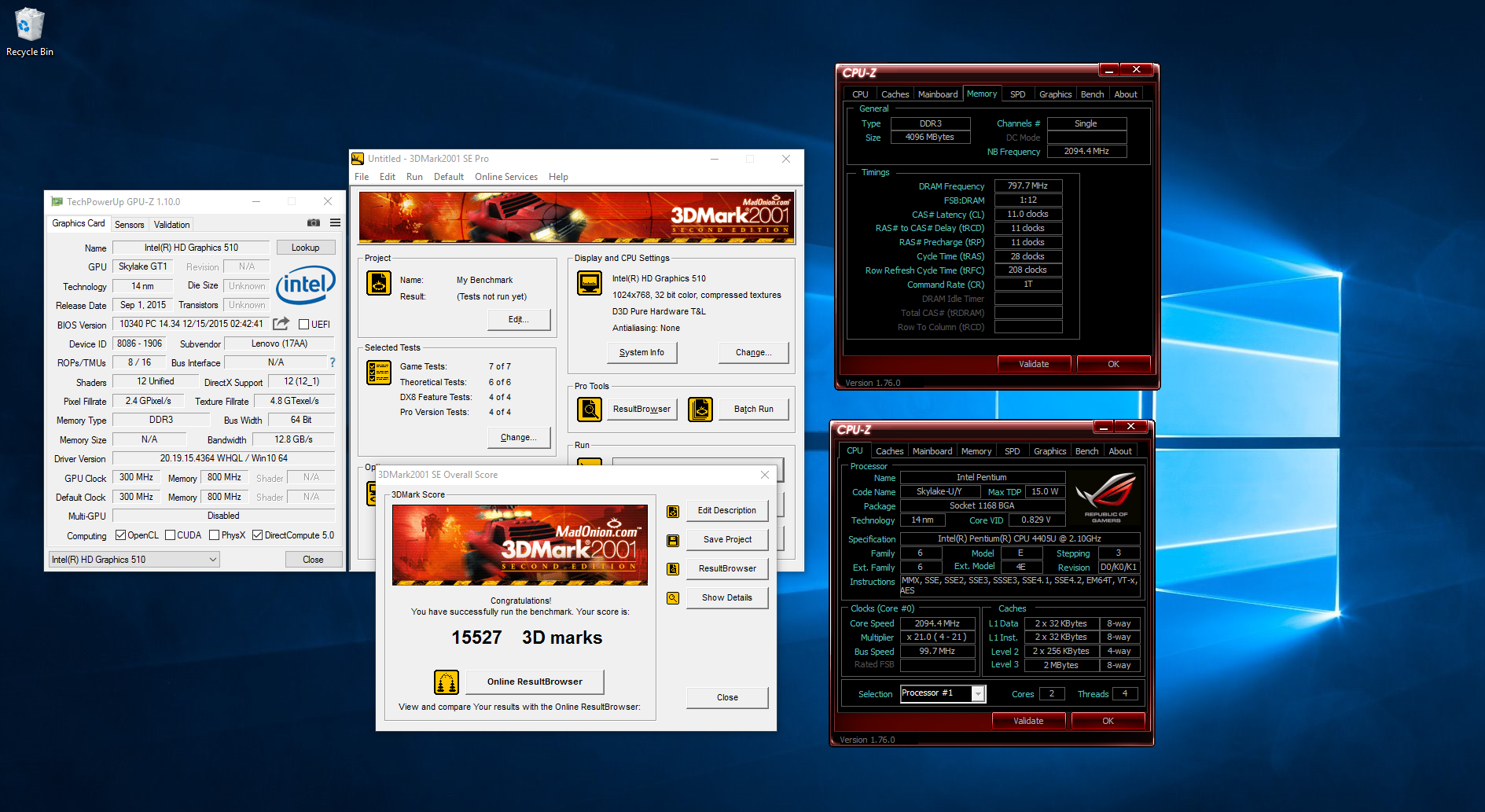1485x812 pixels.
Task: Click the Intel logo in GPU-Z
Action: point(306,285)
